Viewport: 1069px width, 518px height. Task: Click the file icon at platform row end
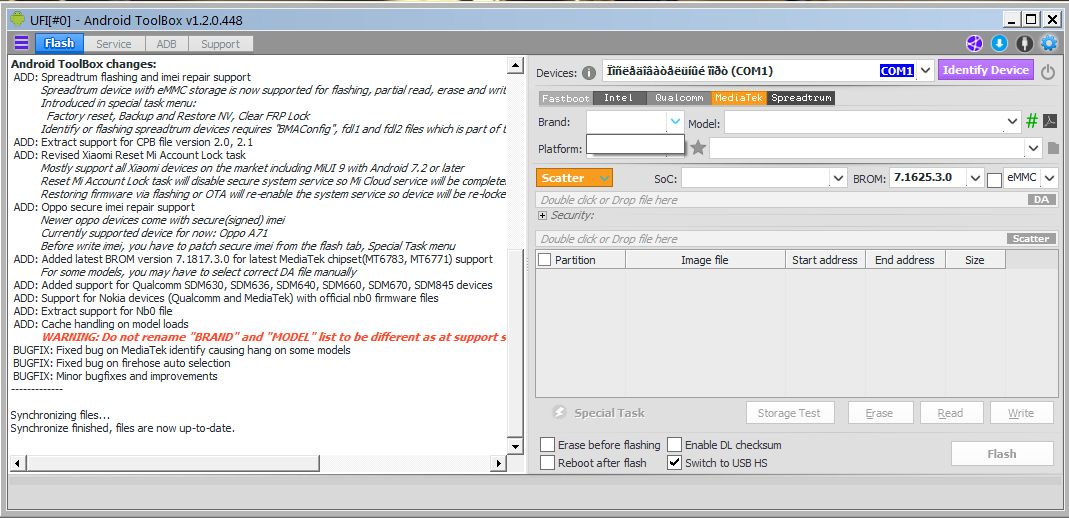[1053, 147]
